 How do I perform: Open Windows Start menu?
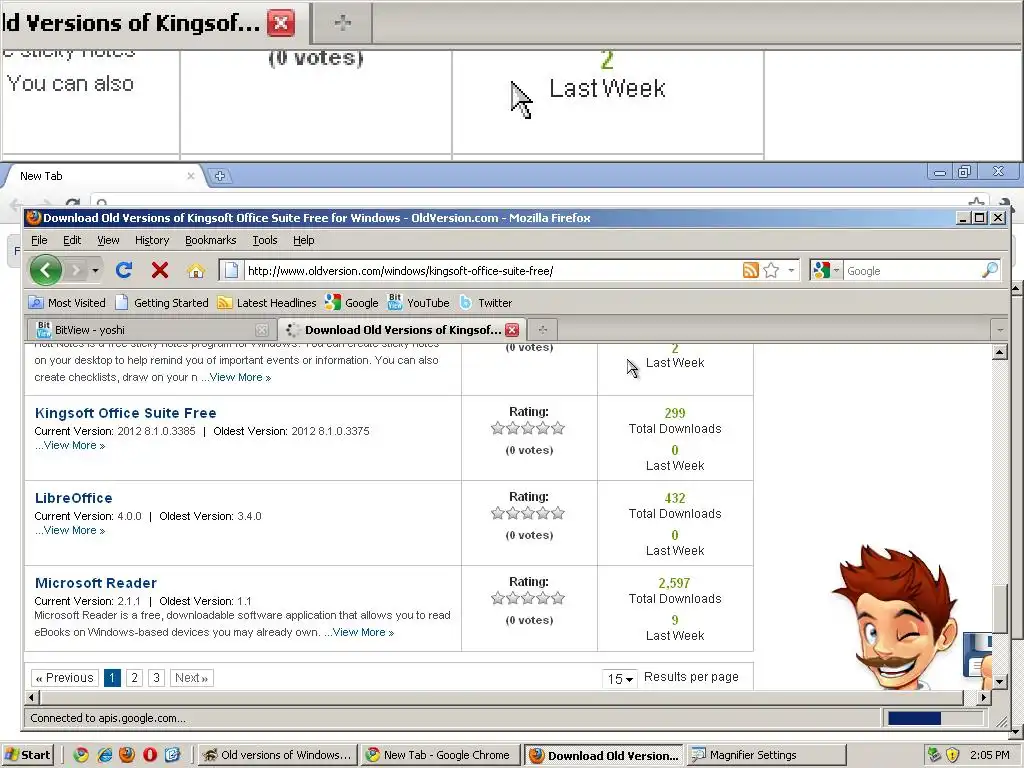[x=27, y=755]
